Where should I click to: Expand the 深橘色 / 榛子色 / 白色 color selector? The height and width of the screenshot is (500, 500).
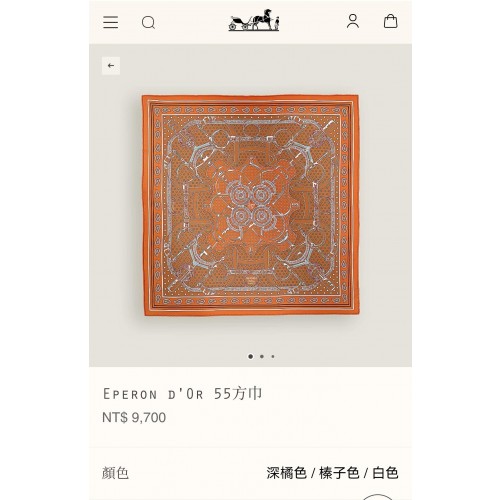[x=332, y=473]
